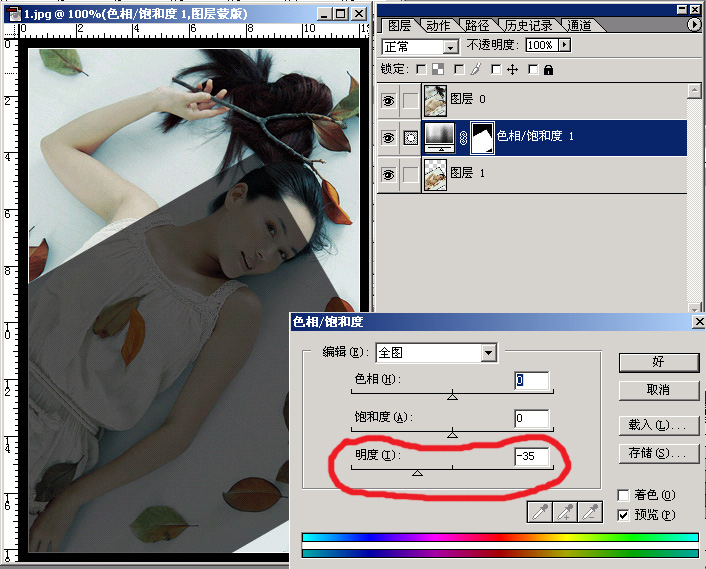The image size is (706, 569).
Task: Enable the 着色 (Colorize) checkbox
Action: (624, 495)
